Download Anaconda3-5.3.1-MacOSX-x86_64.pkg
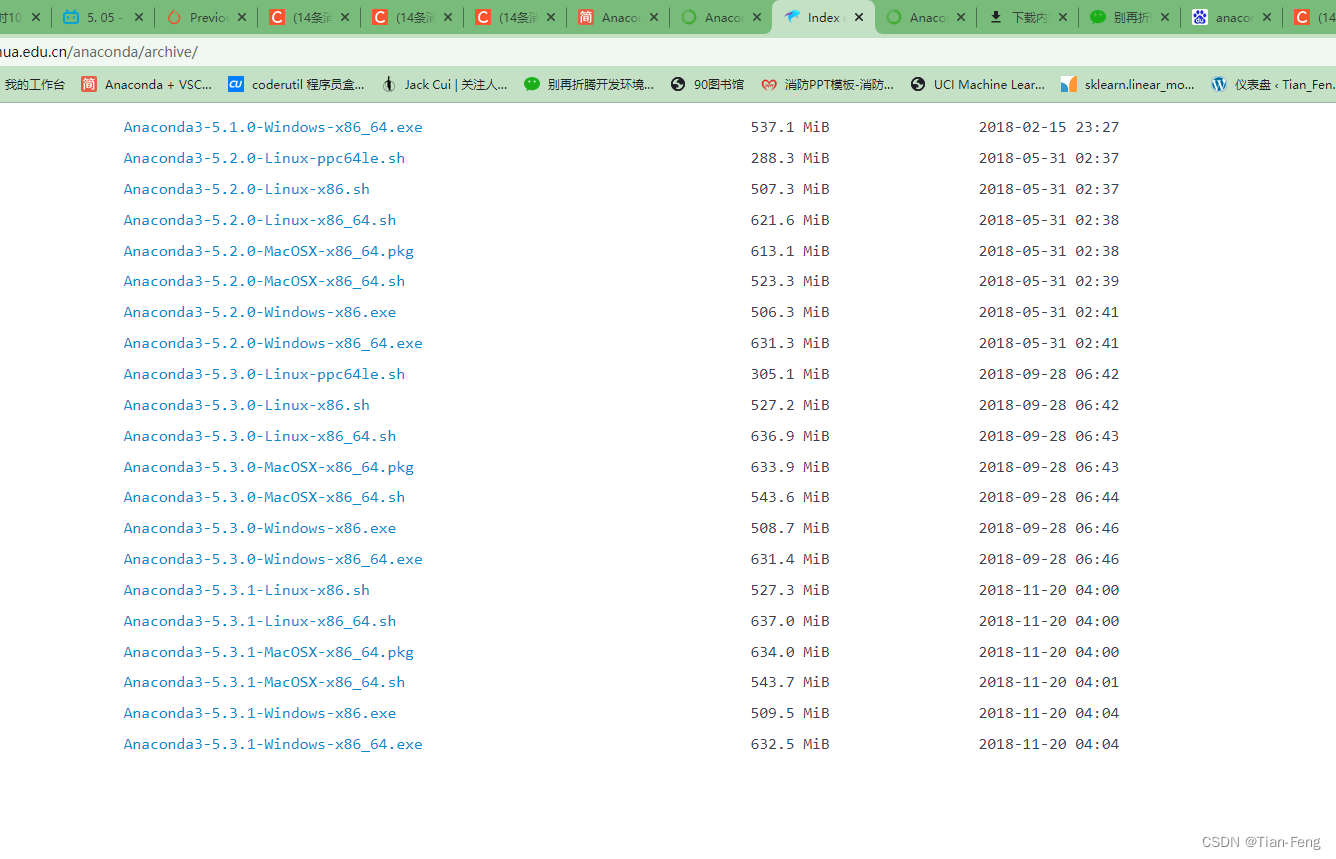The width and height of the screenshot is (1336, 859). pos(268,652)
